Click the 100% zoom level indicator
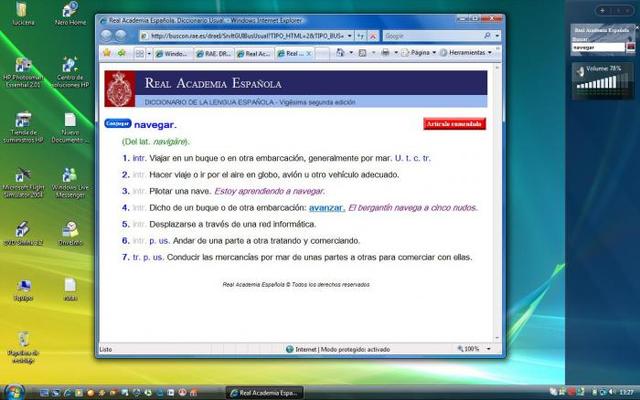Image resolution: width=640 pixels, height=400 pixels. tap(468, 349)
